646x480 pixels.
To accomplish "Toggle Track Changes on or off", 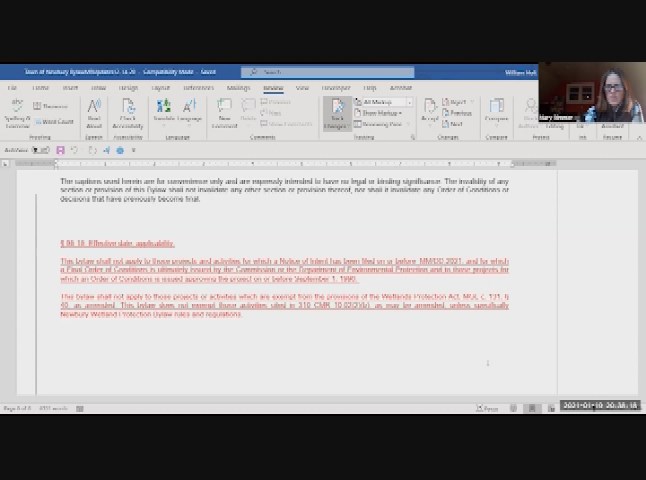I will point(337,112).
